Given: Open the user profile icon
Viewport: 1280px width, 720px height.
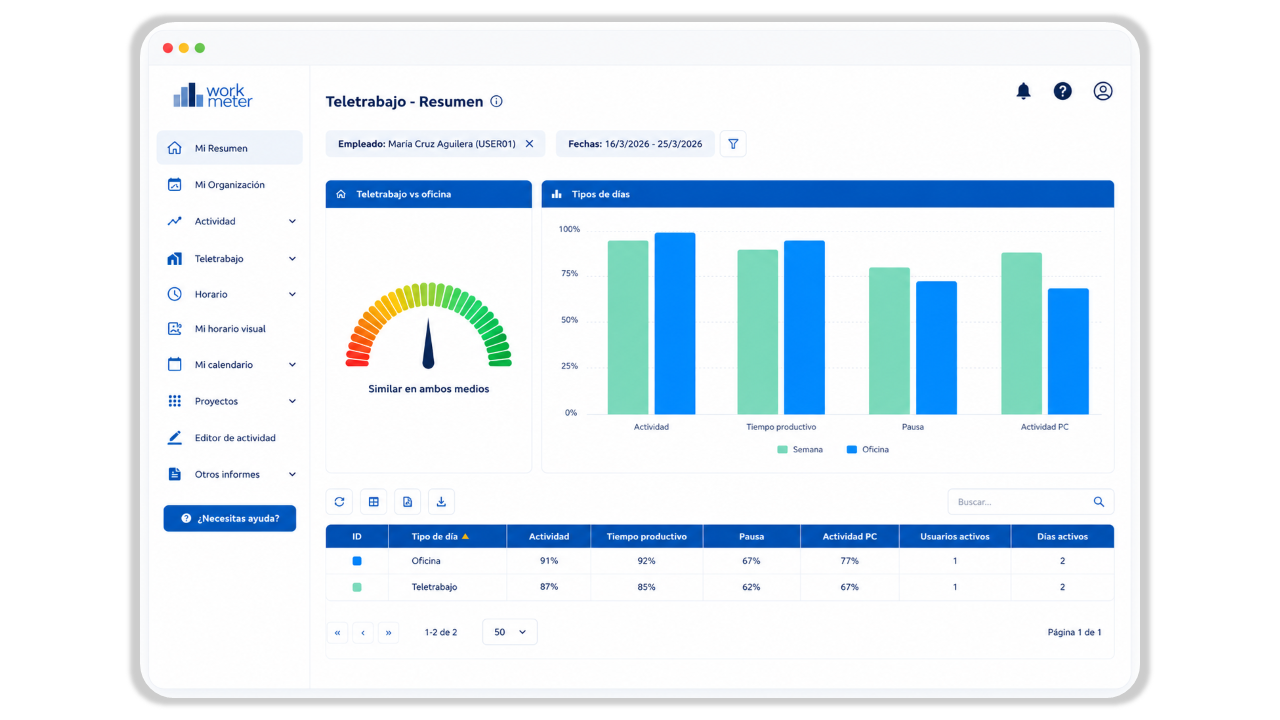Looking at the screenshot, I should 1103,91.
